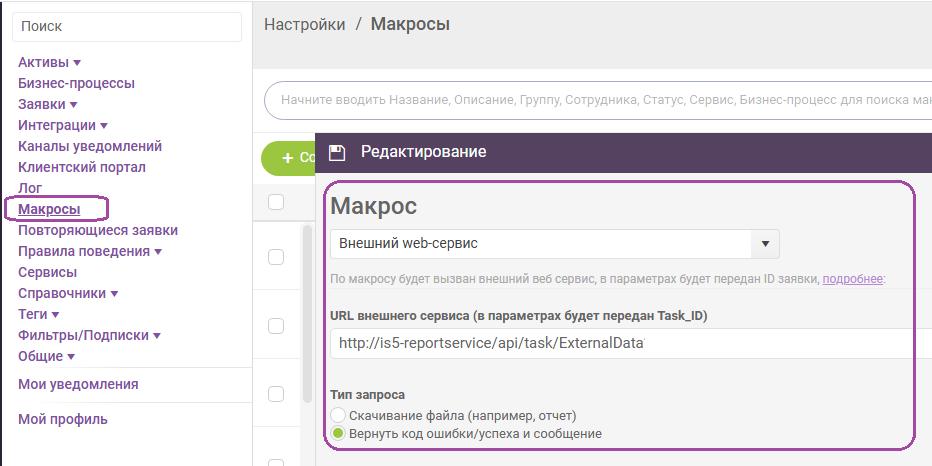Select 'Скачивание файла' radio option
This screenshot has height=466, width=932.
pyautogui.click(x=338, y=415)
